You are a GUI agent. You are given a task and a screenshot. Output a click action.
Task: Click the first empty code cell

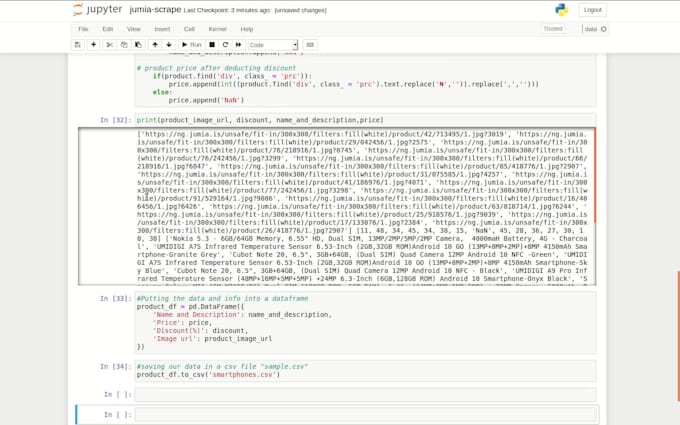coord(365,394)
